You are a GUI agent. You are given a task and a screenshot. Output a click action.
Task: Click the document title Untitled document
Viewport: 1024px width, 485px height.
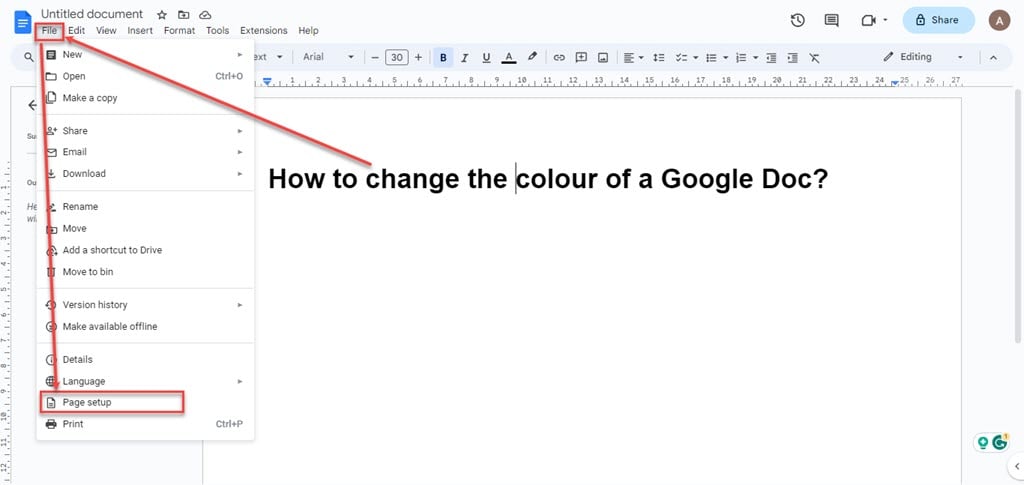[91, 14]
